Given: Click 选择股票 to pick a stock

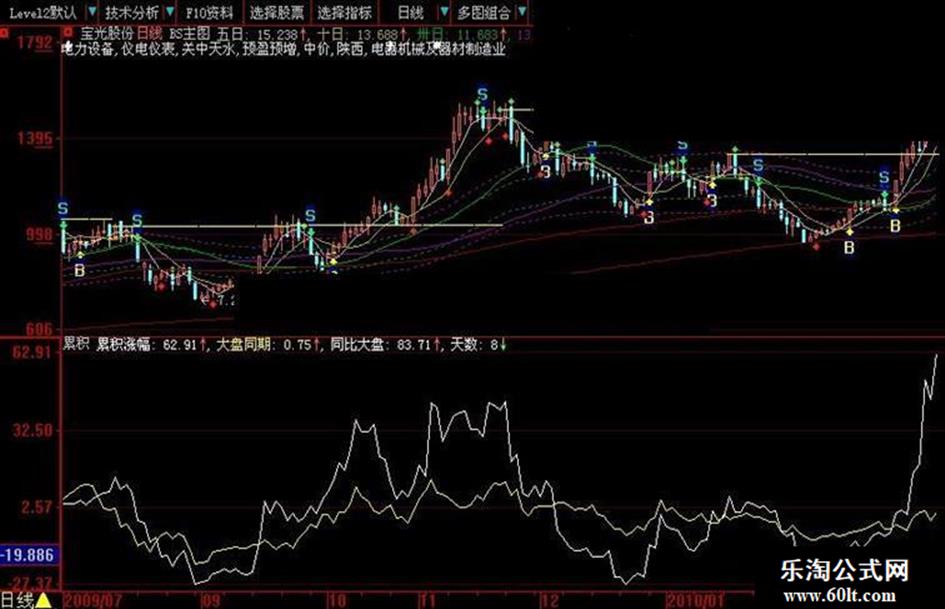Looking at the screenshot, I should coord(277,11).
